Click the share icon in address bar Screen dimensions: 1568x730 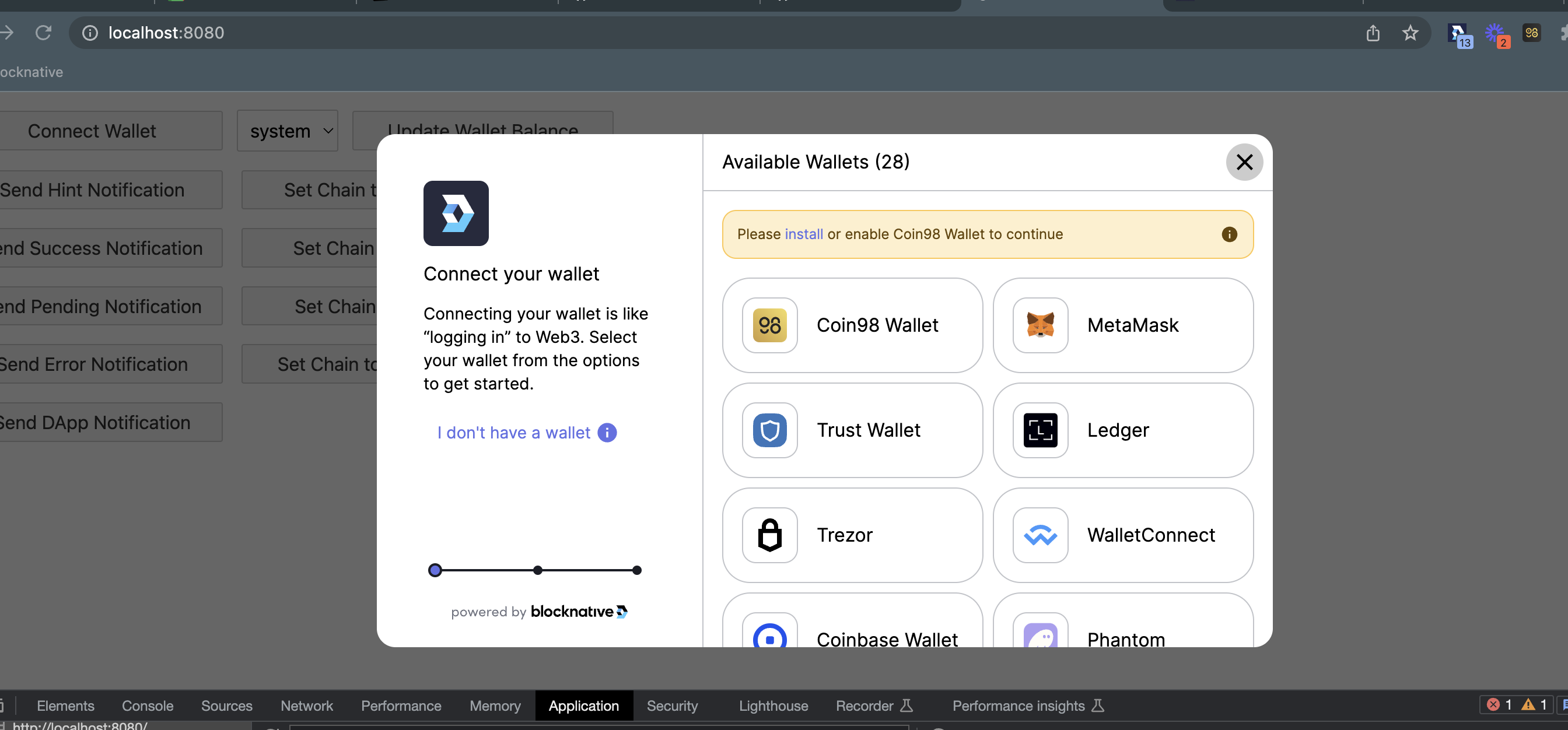click(x=1373, y=33)
